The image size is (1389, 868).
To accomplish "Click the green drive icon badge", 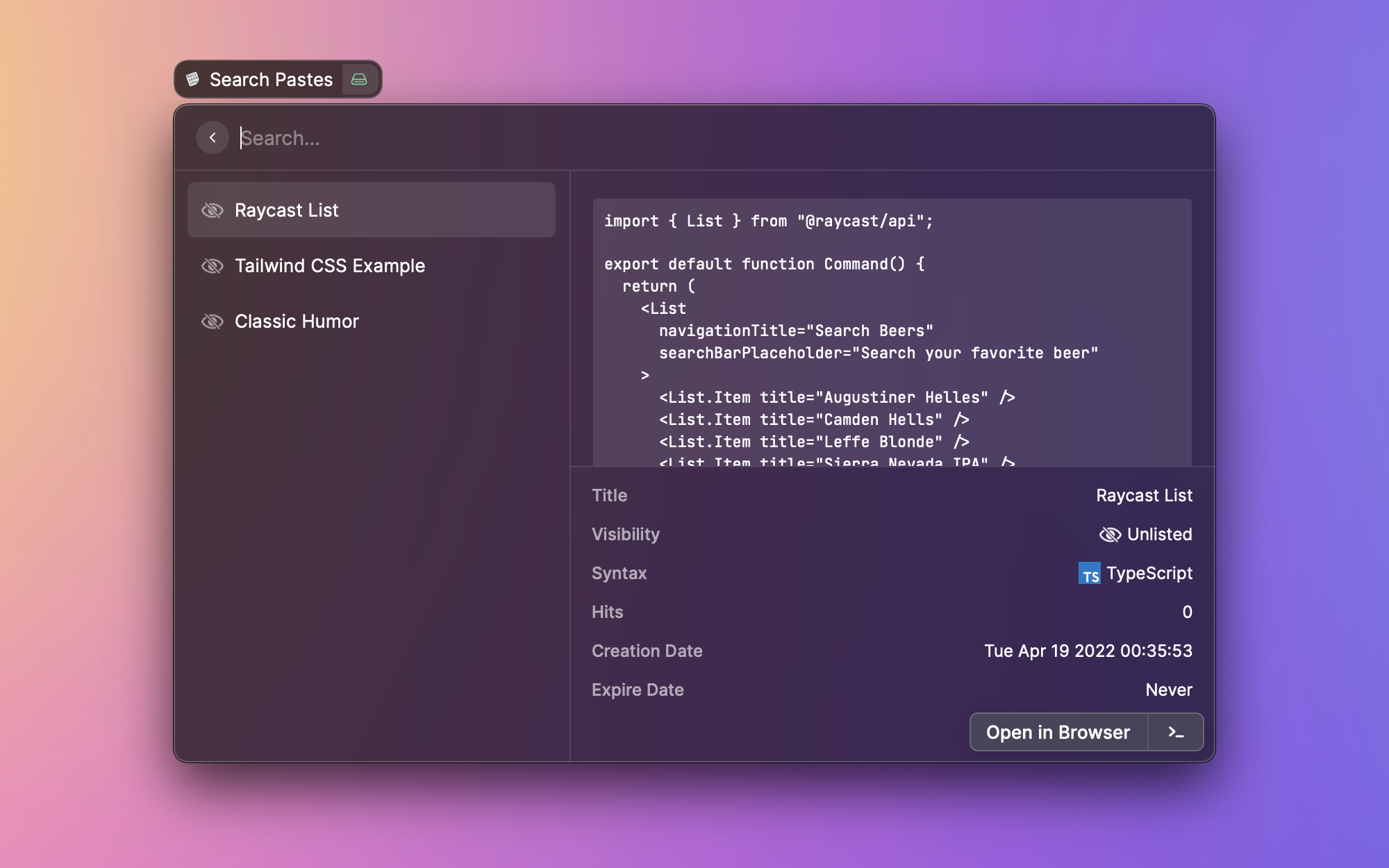I will 359,79.
